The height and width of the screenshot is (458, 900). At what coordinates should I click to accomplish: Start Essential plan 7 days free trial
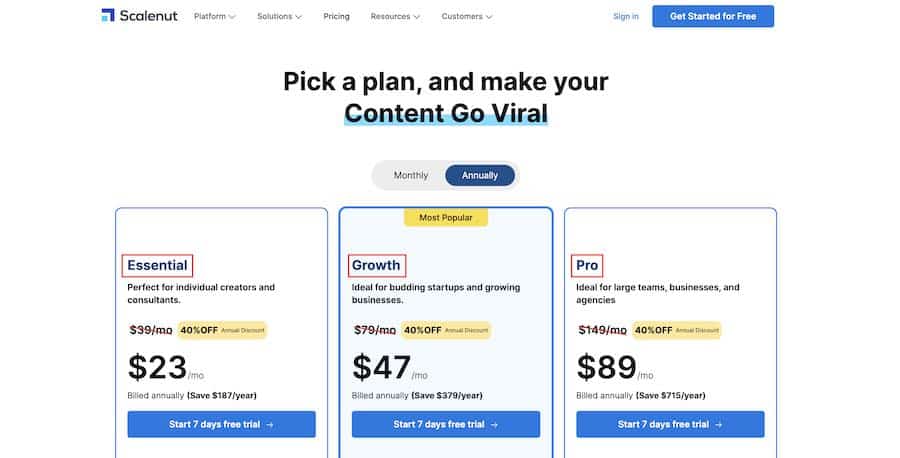pos(222,424)
